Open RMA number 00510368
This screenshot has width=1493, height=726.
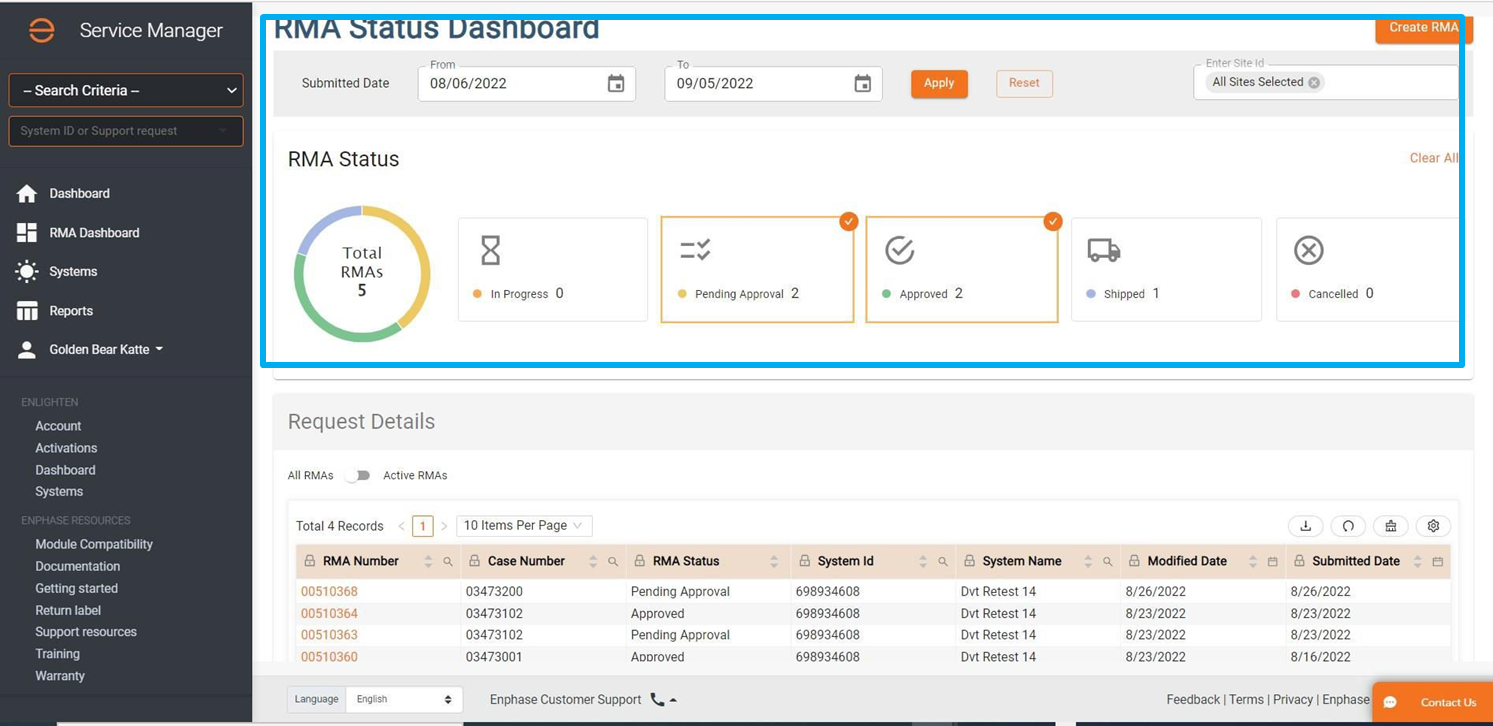(329, 592)
